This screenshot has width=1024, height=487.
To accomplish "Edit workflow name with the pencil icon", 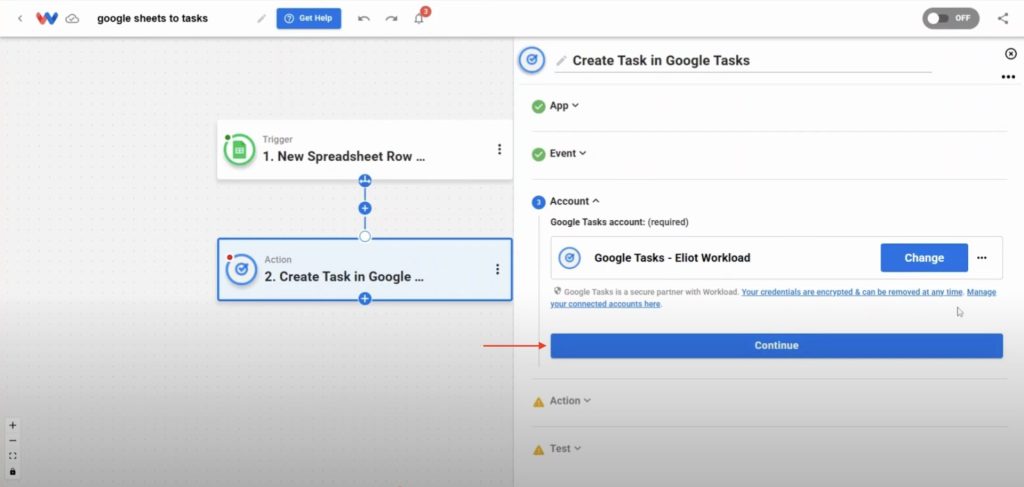I will 261,18.
